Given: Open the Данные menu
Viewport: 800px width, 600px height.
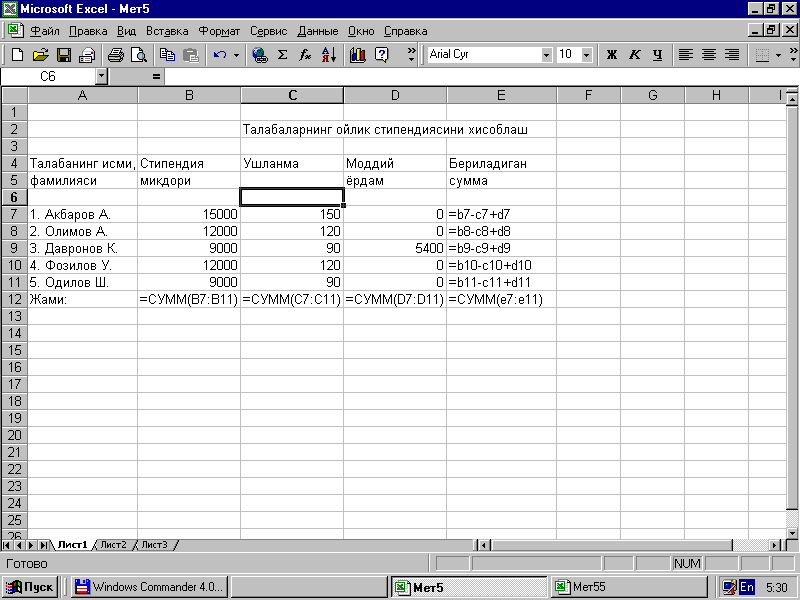Looking at the screenshot, I should (318, 31).
